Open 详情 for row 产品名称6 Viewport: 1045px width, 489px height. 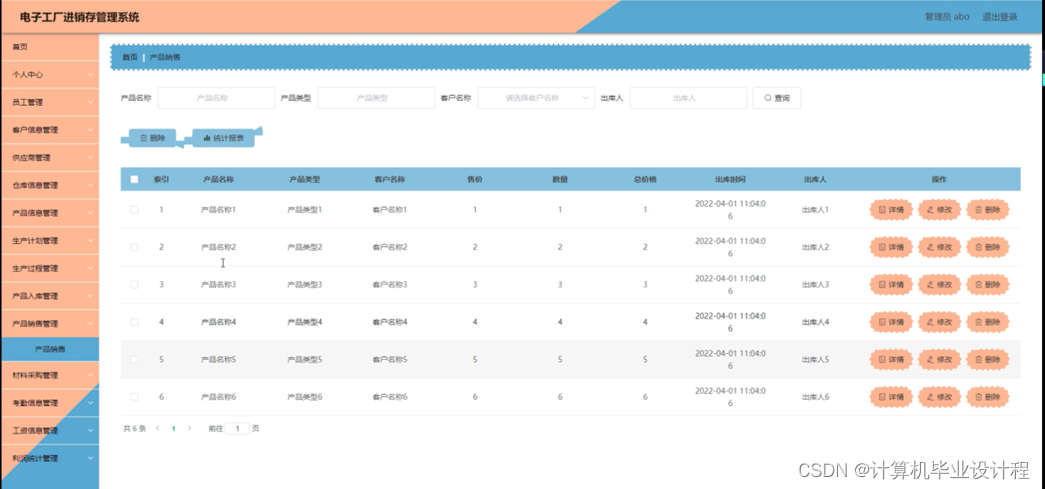click(x=891, y=397)
